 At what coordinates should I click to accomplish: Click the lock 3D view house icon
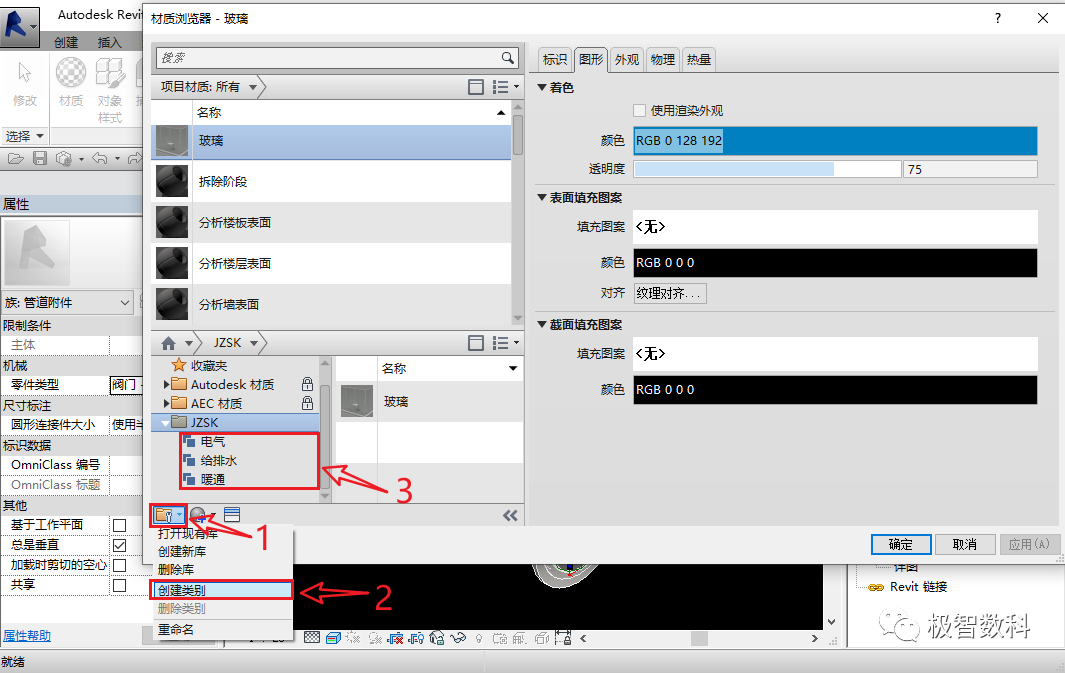click(x=437, y=638)
